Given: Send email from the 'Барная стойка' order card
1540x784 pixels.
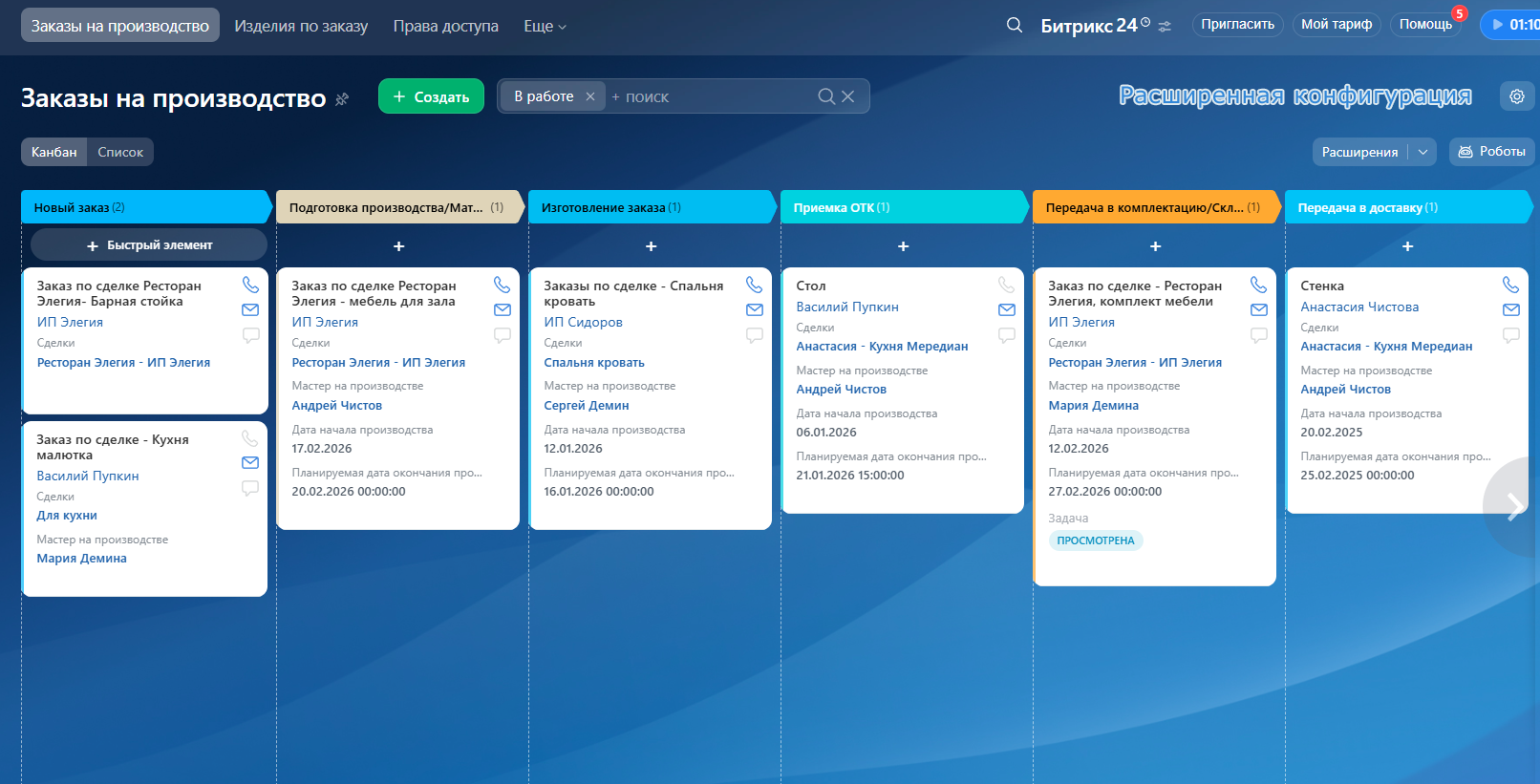Looking at the screenshot, I should [x=250, y=309].
